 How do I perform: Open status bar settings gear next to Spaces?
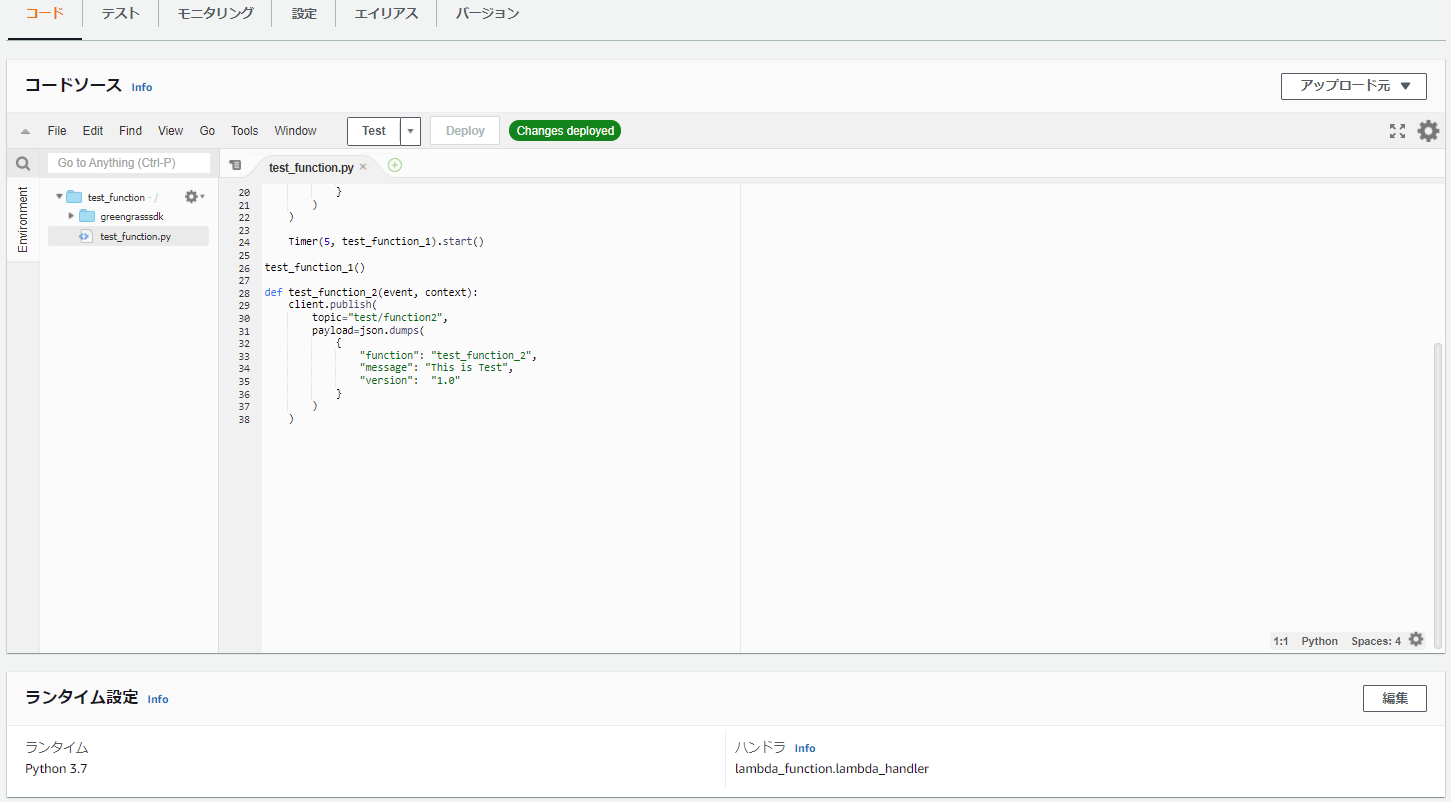1416,640
